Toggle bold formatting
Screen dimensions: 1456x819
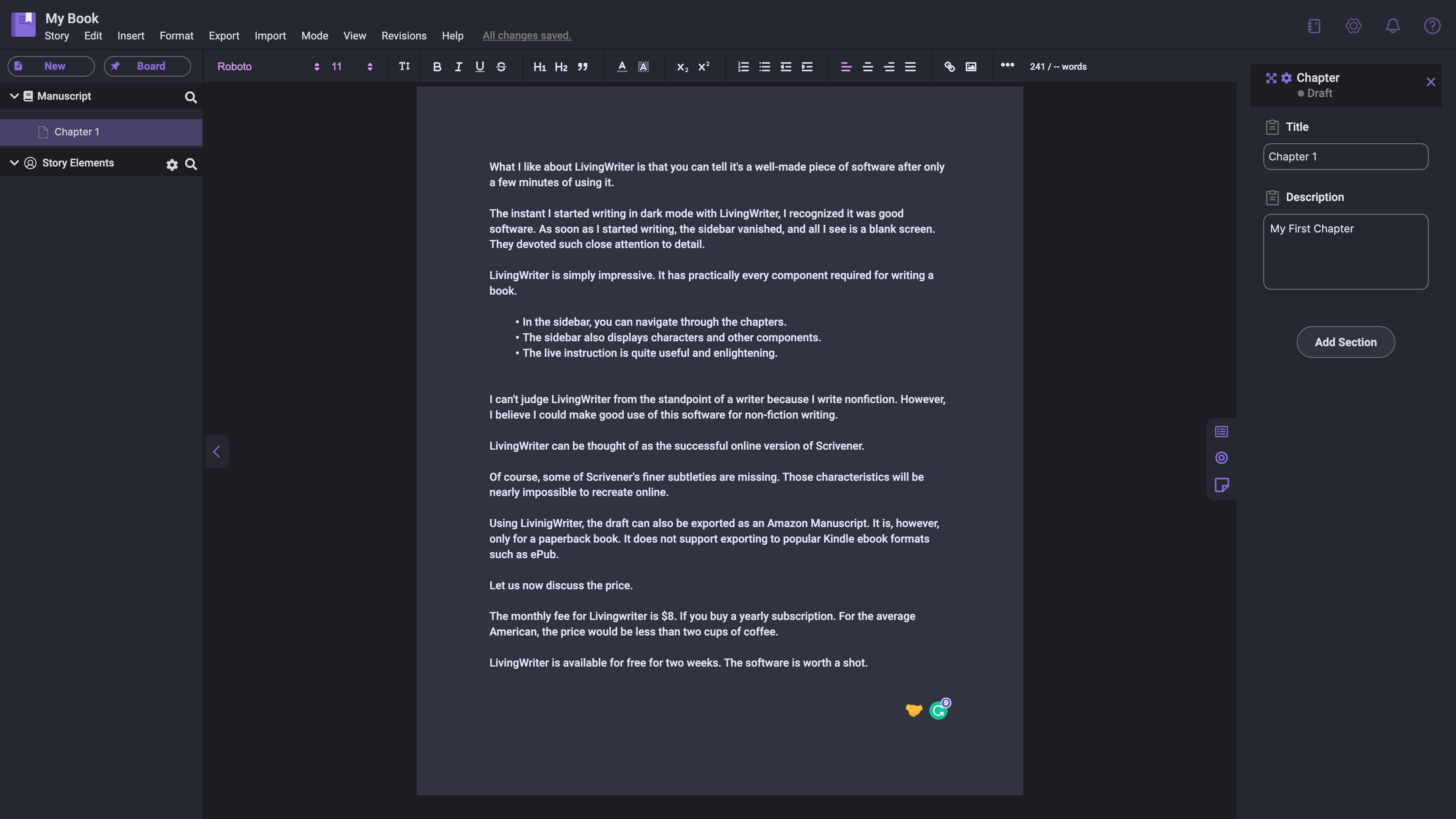(x=437, y=67)
